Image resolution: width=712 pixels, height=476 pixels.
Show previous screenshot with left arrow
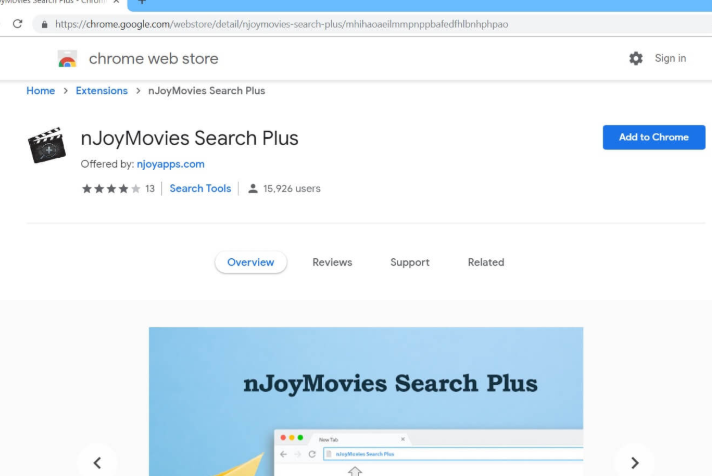click(x=97, y=462)
